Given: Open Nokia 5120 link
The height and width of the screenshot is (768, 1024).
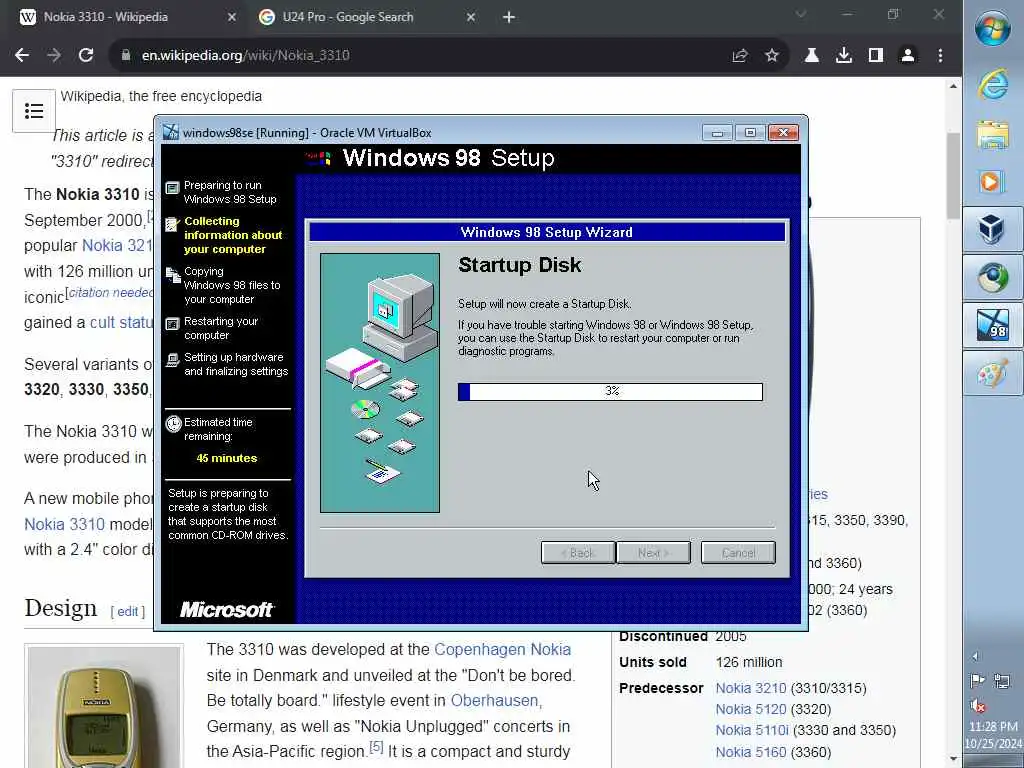Looking at the screenshot, I should click(751, 709).
